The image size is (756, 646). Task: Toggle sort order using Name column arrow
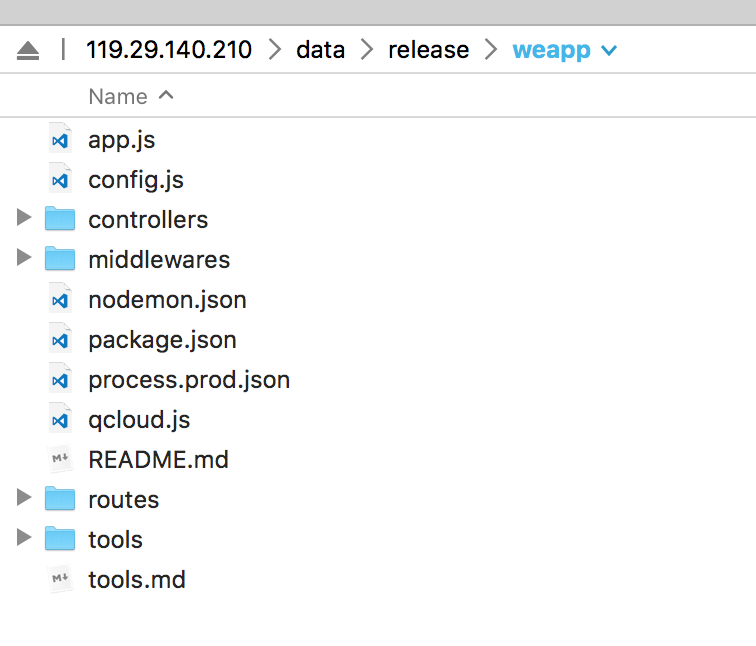click(166, 95)
